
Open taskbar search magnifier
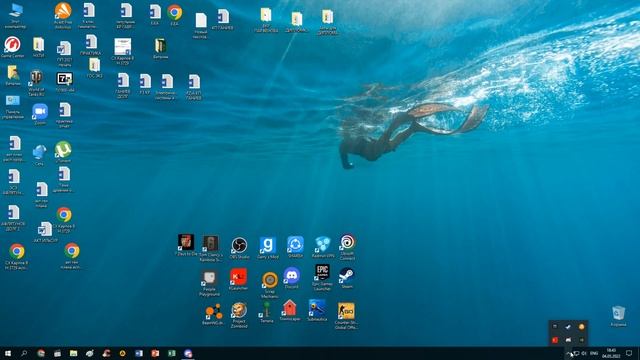click(x=24, y=353)
